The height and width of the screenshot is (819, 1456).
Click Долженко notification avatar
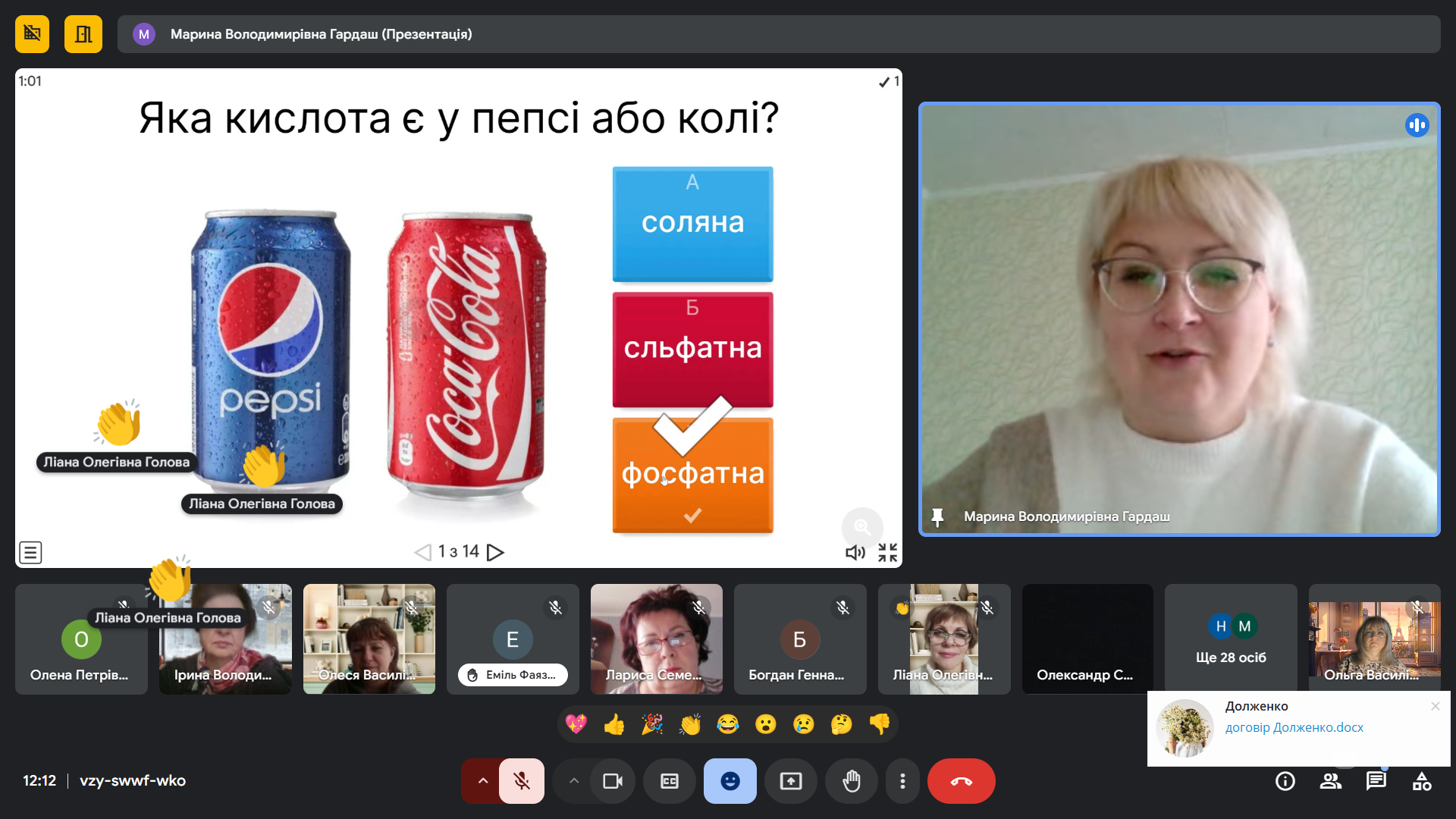[x=1185, y=728]
